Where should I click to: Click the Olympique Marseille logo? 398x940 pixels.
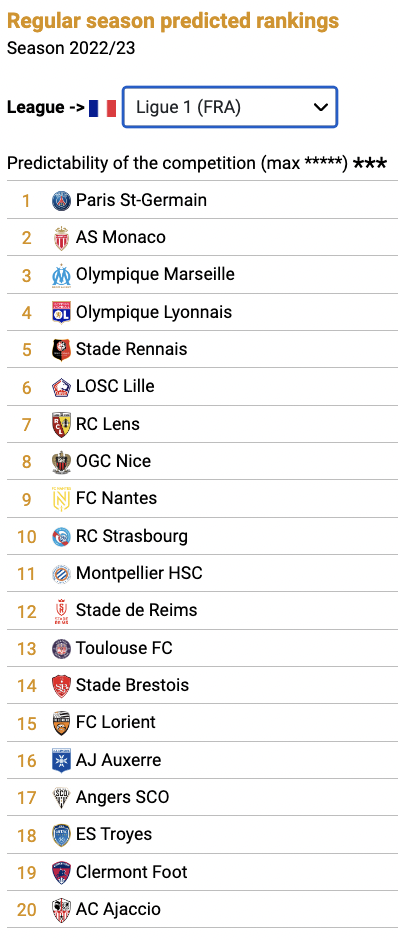(x=61, y=275)
